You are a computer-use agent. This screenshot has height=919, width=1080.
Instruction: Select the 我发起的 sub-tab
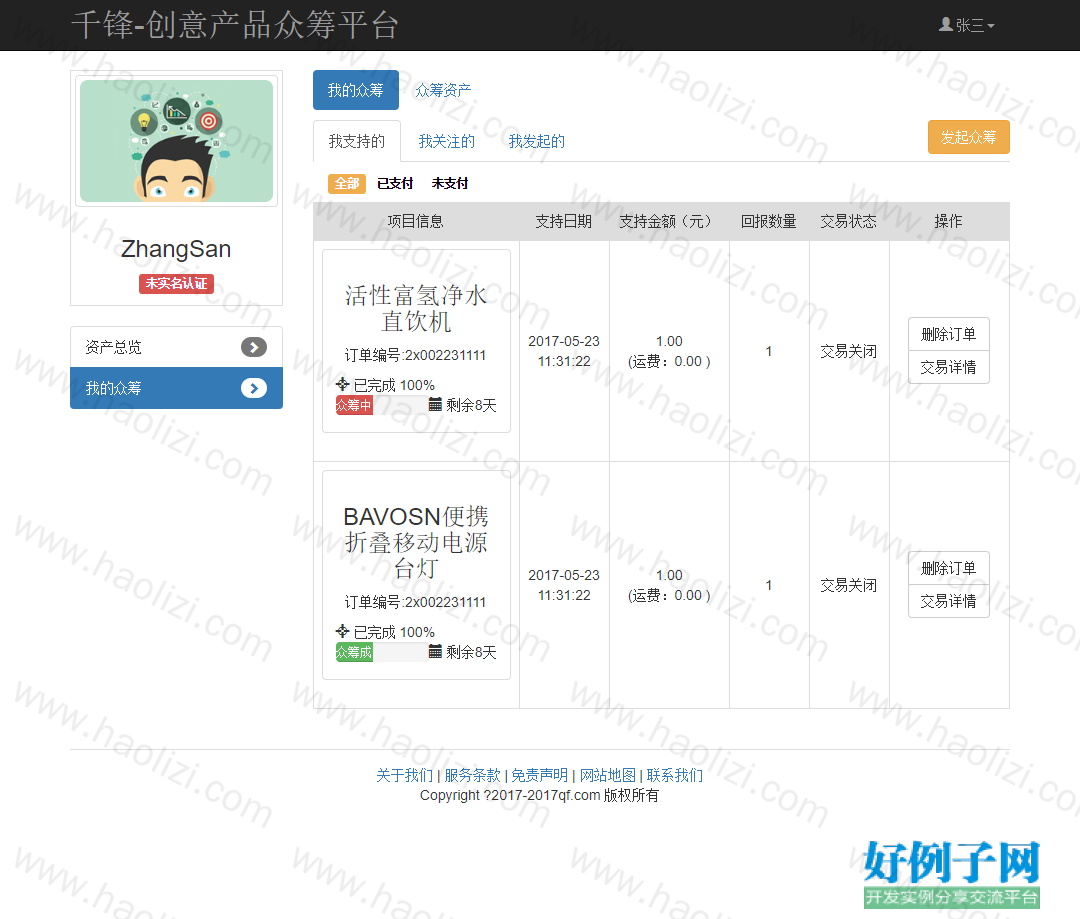point(537,141)
